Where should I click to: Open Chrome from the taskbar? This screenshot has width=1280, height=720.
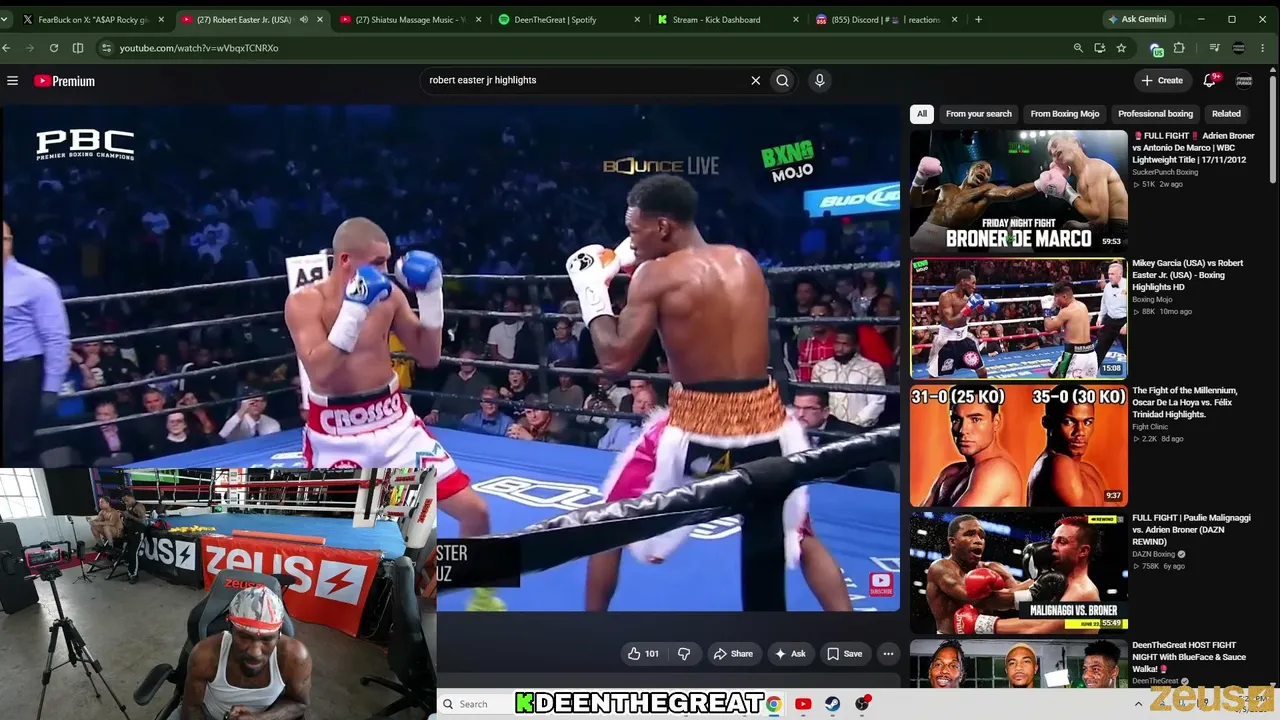[773, 704]
